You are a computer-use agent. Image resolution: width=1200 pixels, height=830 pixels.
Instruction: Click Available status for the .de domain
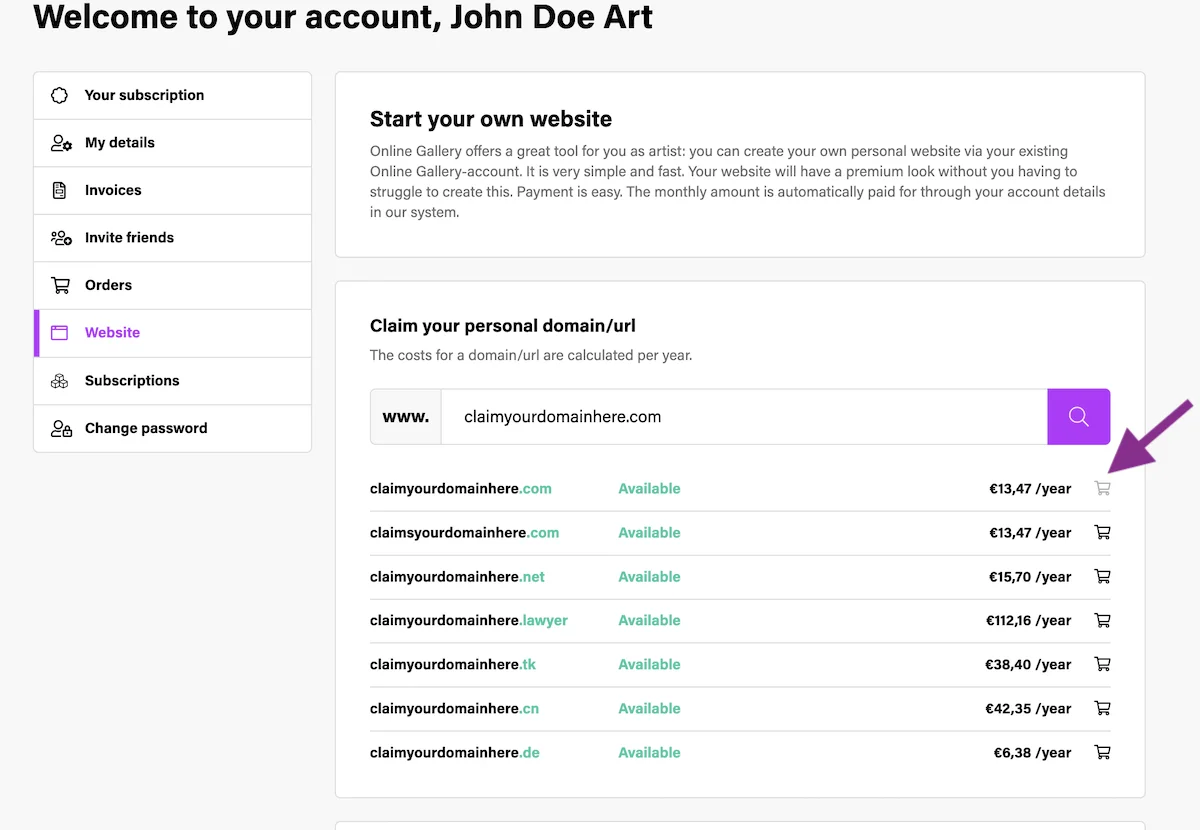(x=649, y=753)
